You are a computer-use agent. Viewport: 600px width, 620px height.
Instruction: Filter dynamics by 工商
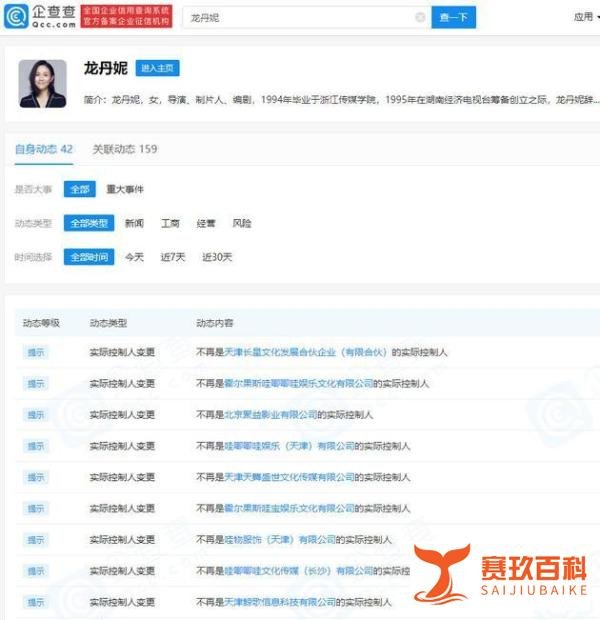point(170,223)
